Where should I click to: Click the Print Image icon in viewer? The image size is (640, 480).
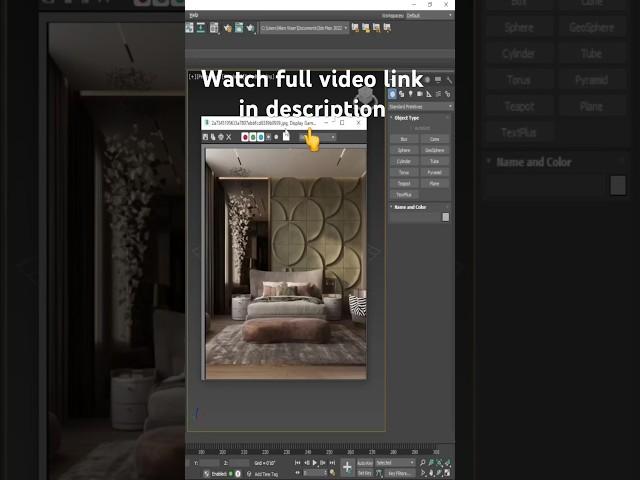pyautogui.click(x=221, y=137)
